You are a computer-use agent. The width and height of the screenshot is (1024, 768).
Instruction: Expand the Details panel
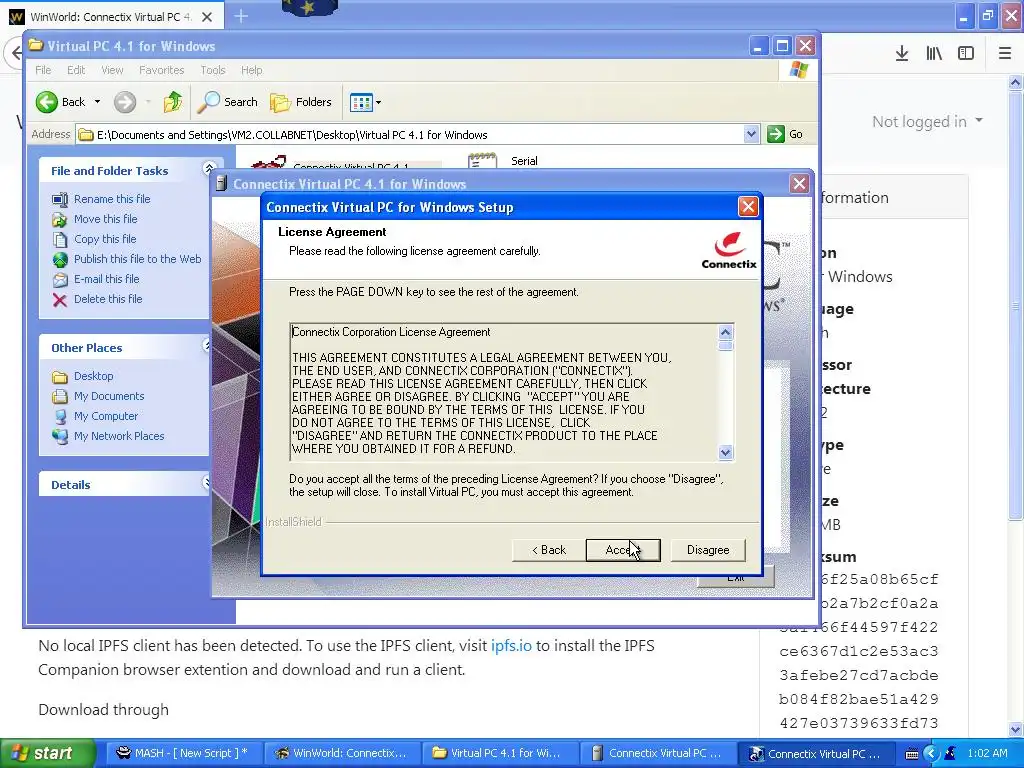206,483
